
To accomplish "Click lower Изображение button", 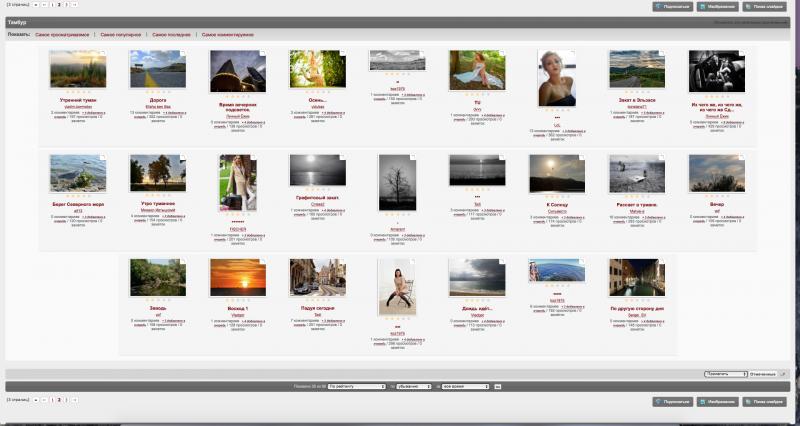I will (717, 402).
